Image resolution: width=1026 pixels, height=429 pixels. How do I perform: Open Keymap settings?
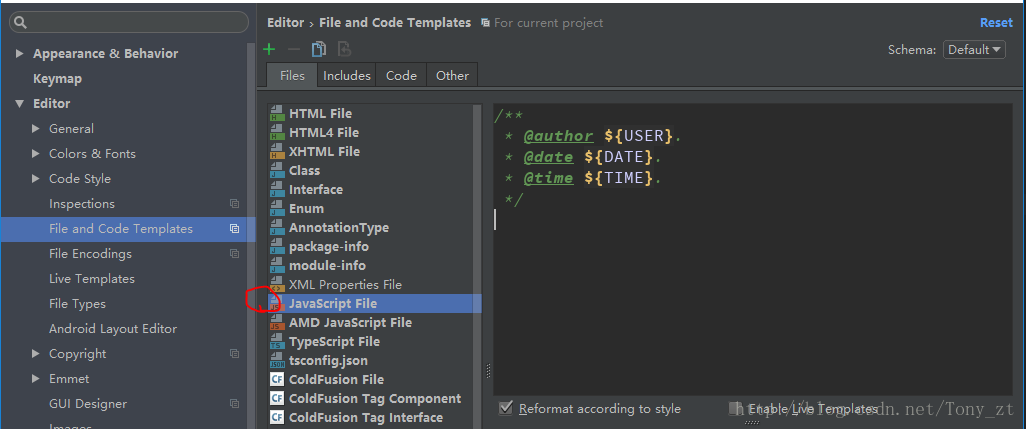pyautogui.click(x=58, y=78)
